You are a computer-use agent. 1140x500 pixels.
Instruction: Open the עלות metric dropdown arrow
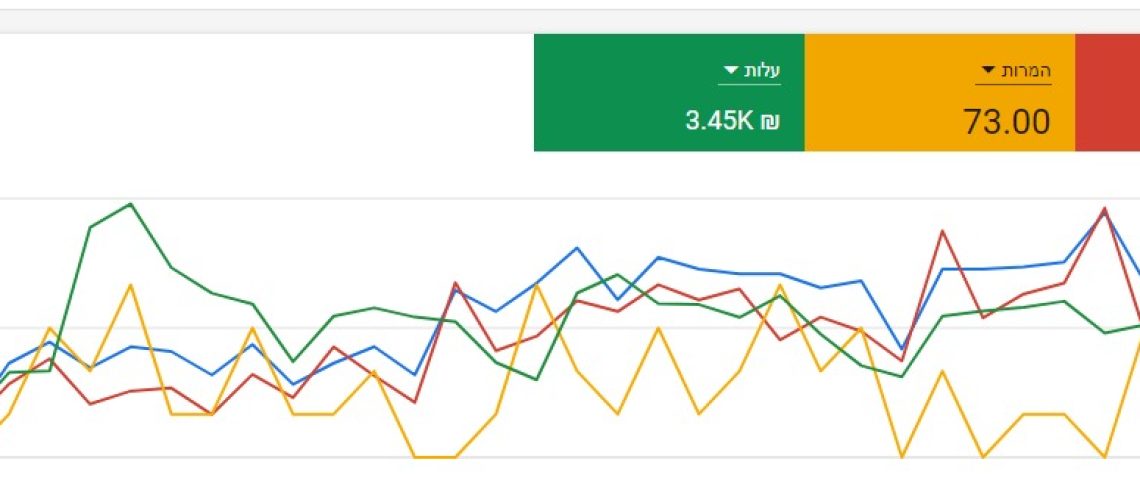730,70
